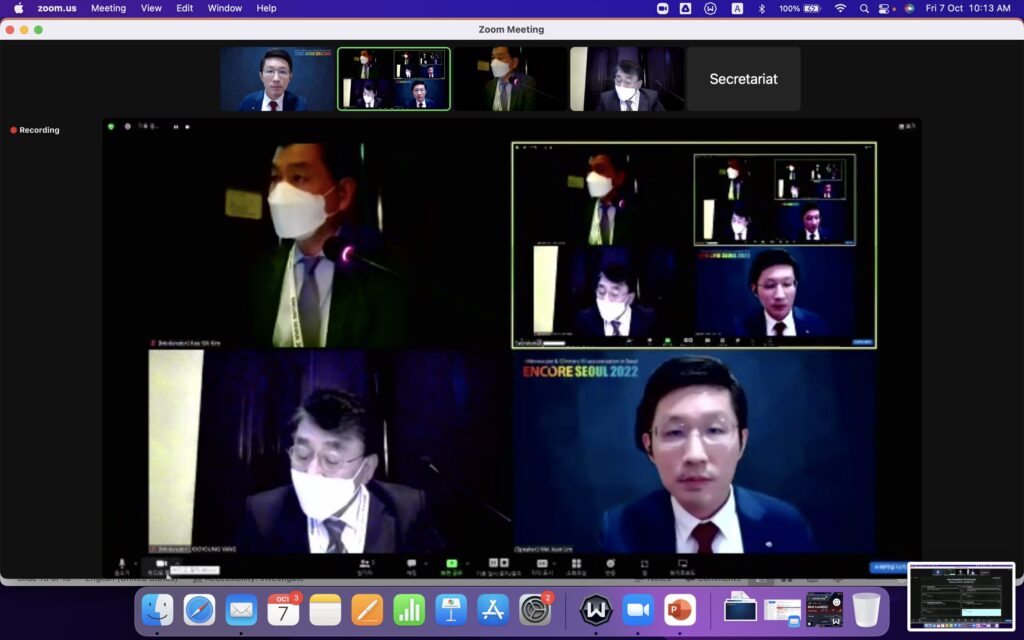The width and height of the screenshot is (1024, 640).
Task: Select the first speaker thumbnail in top strip
Action: (x=277, y=79)
